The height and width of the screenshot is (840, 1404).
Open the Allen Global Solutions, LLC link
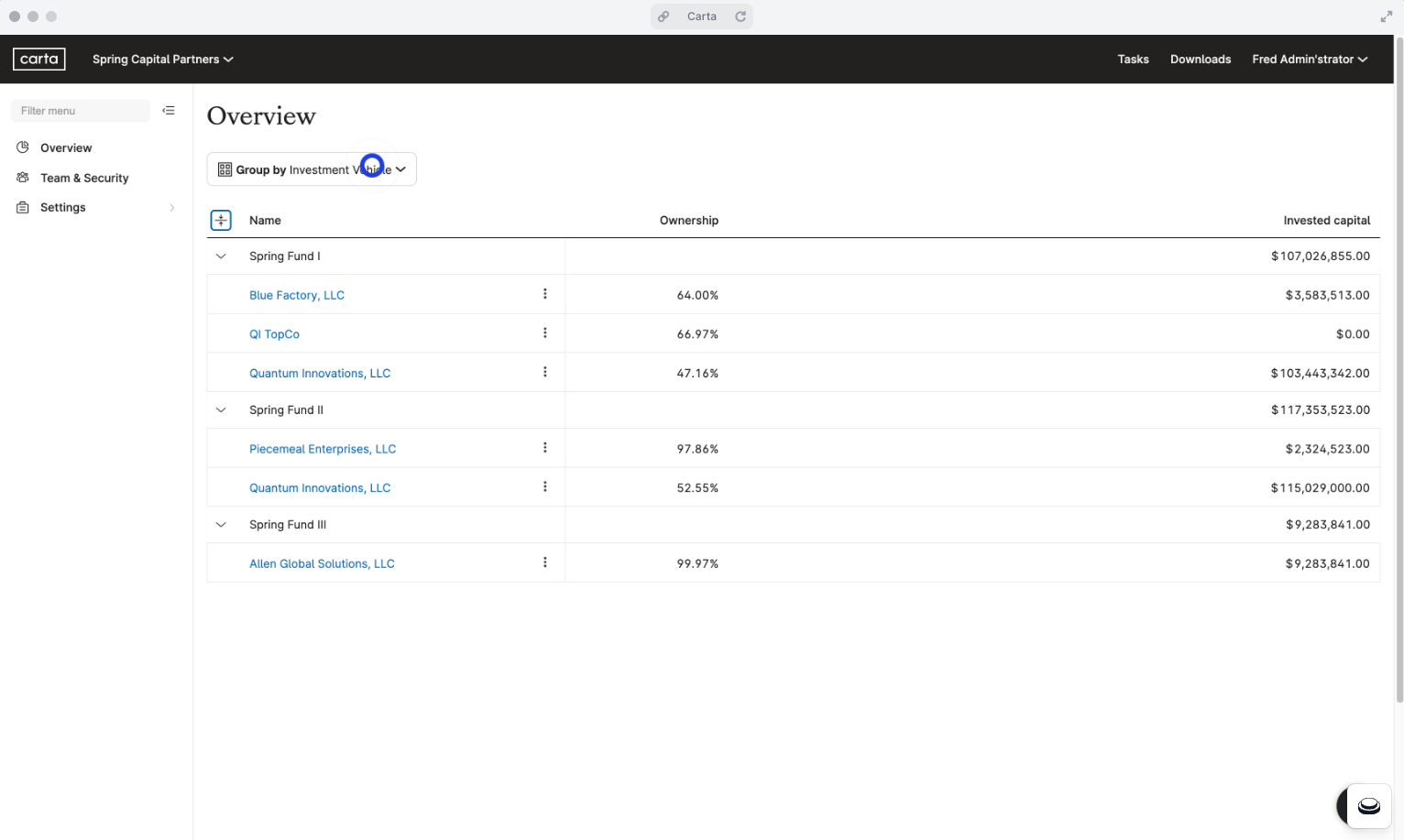(x=322, y=564)
